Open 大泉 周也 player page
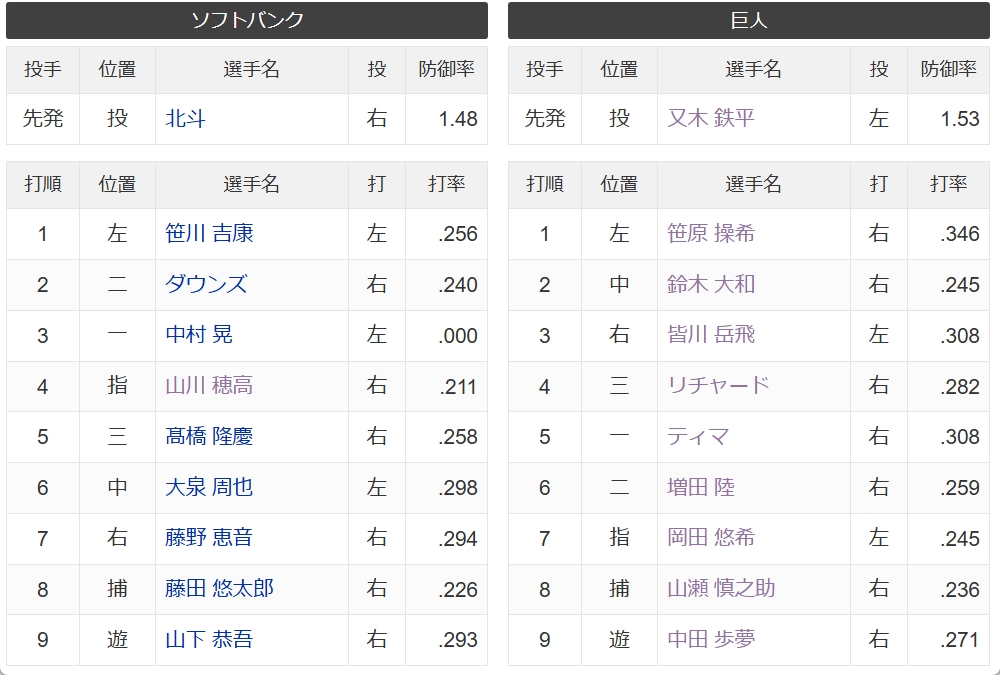Viewport: 1000px width, 675px height. coord(209,487)
